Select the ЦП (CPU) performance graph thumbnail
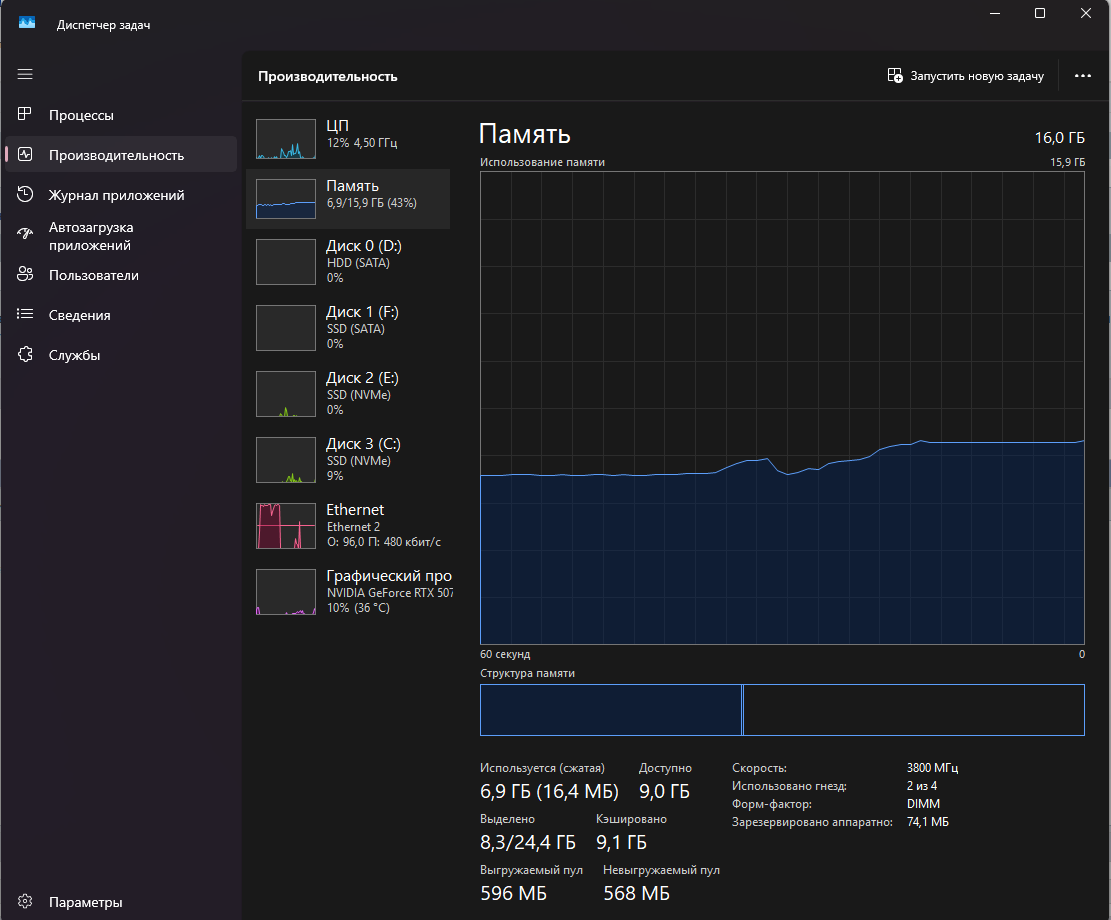Screen dimensions: 1111x920 [285, 138]
